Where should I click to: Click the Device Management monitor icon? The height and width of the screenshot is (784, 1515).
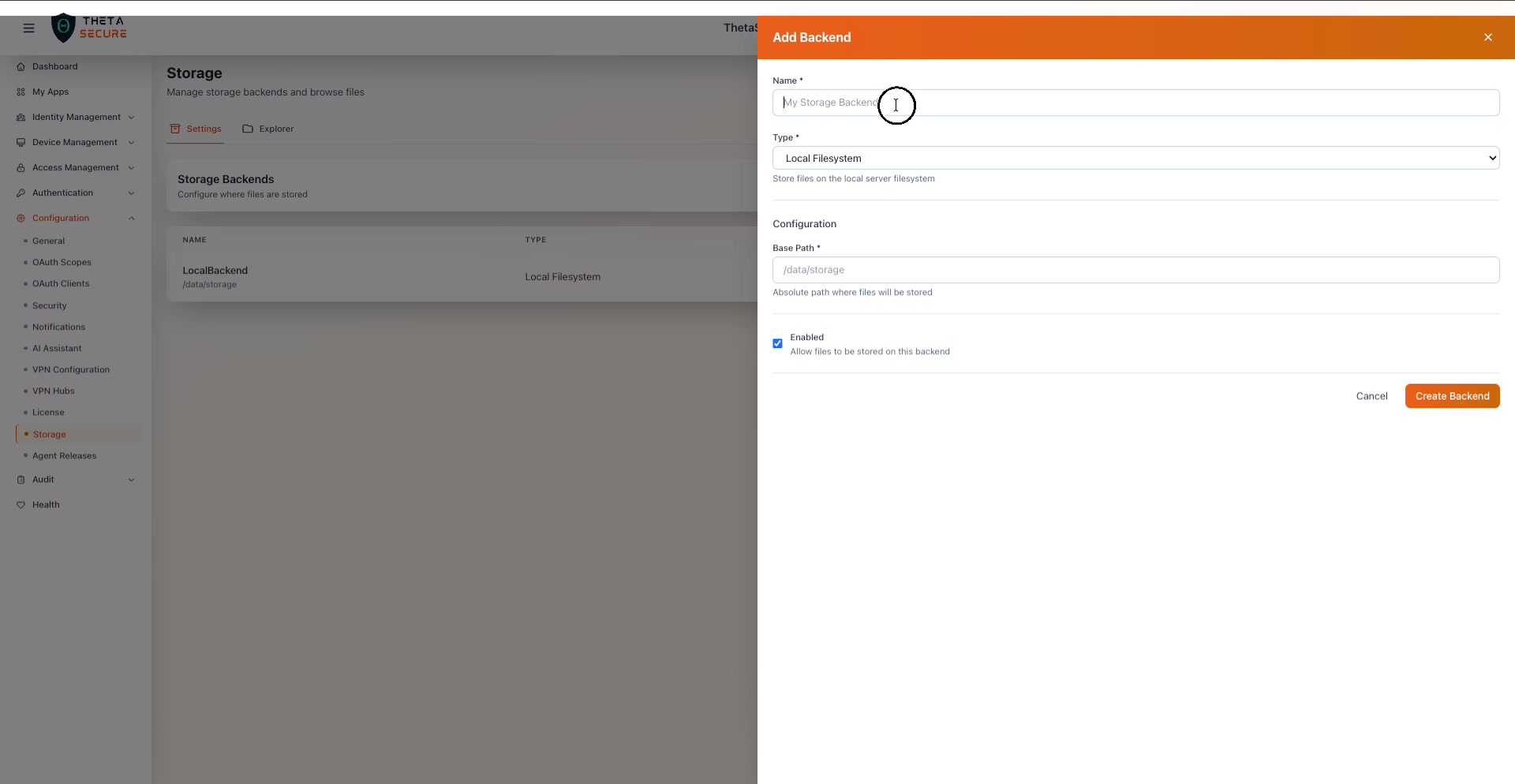(x=21, y=142)
